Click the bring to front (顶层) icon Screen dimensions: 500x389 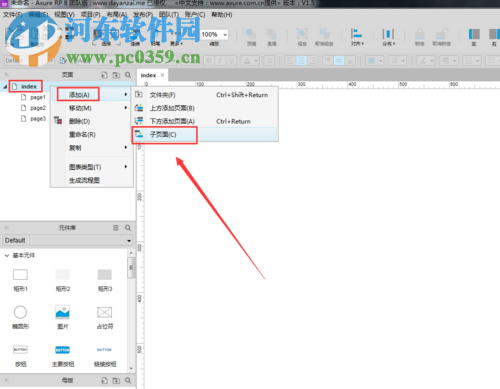pos(251,37)
